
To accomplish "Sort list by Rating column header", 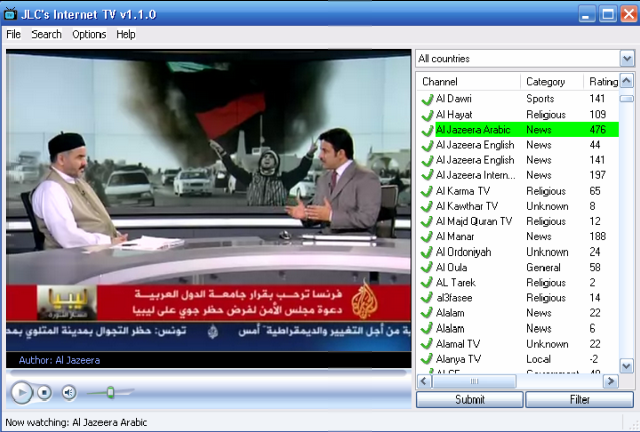I will point(602,82).
